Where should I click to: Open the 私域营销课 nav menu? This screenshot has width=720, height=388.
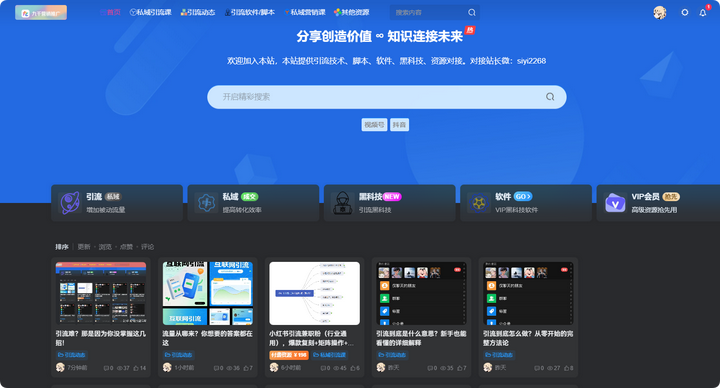pos(304,12)
